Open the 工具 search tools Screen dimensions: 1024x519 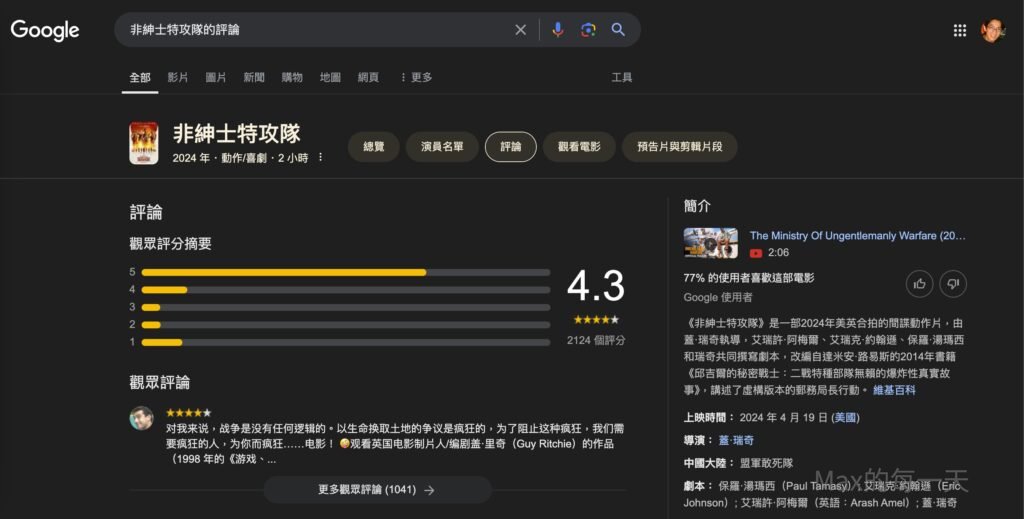point(622,77)
